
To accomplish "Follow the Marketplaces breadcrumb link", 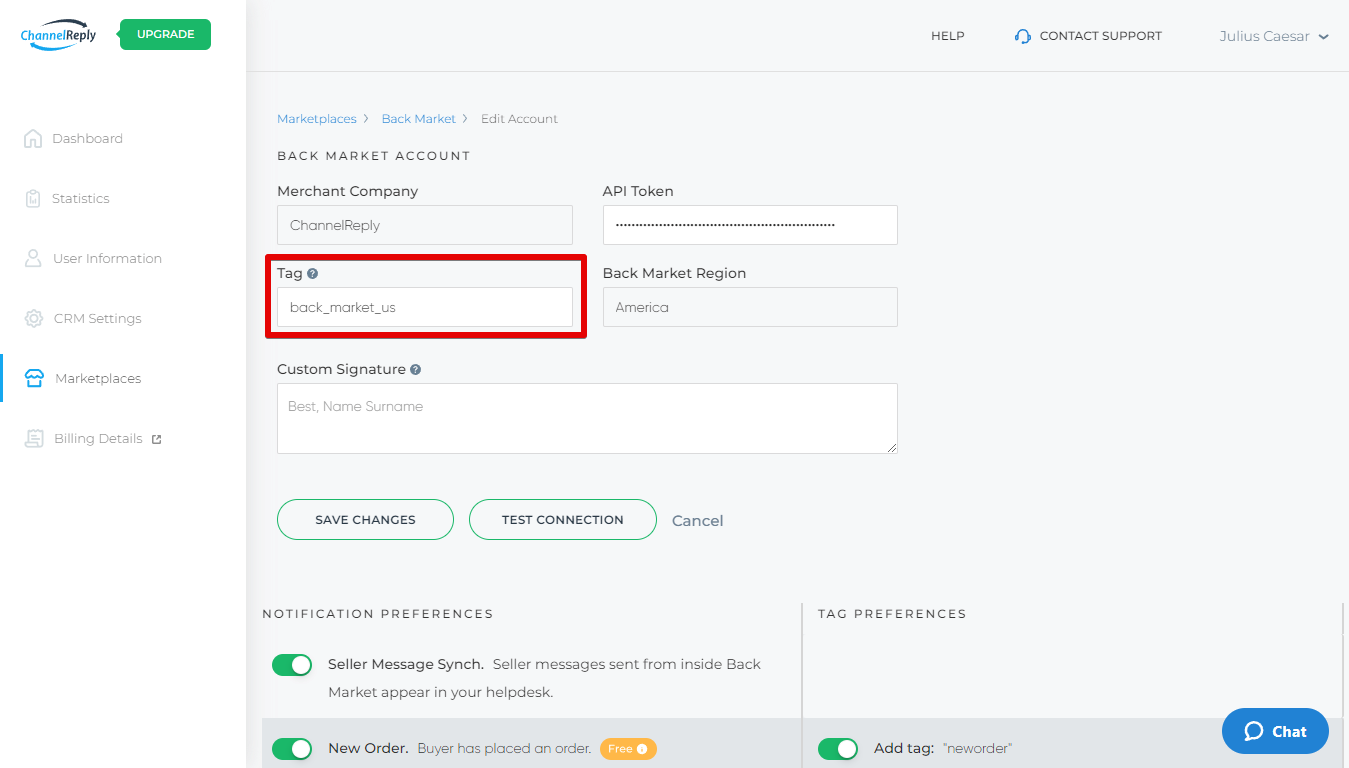I will [x=316, y=119].
